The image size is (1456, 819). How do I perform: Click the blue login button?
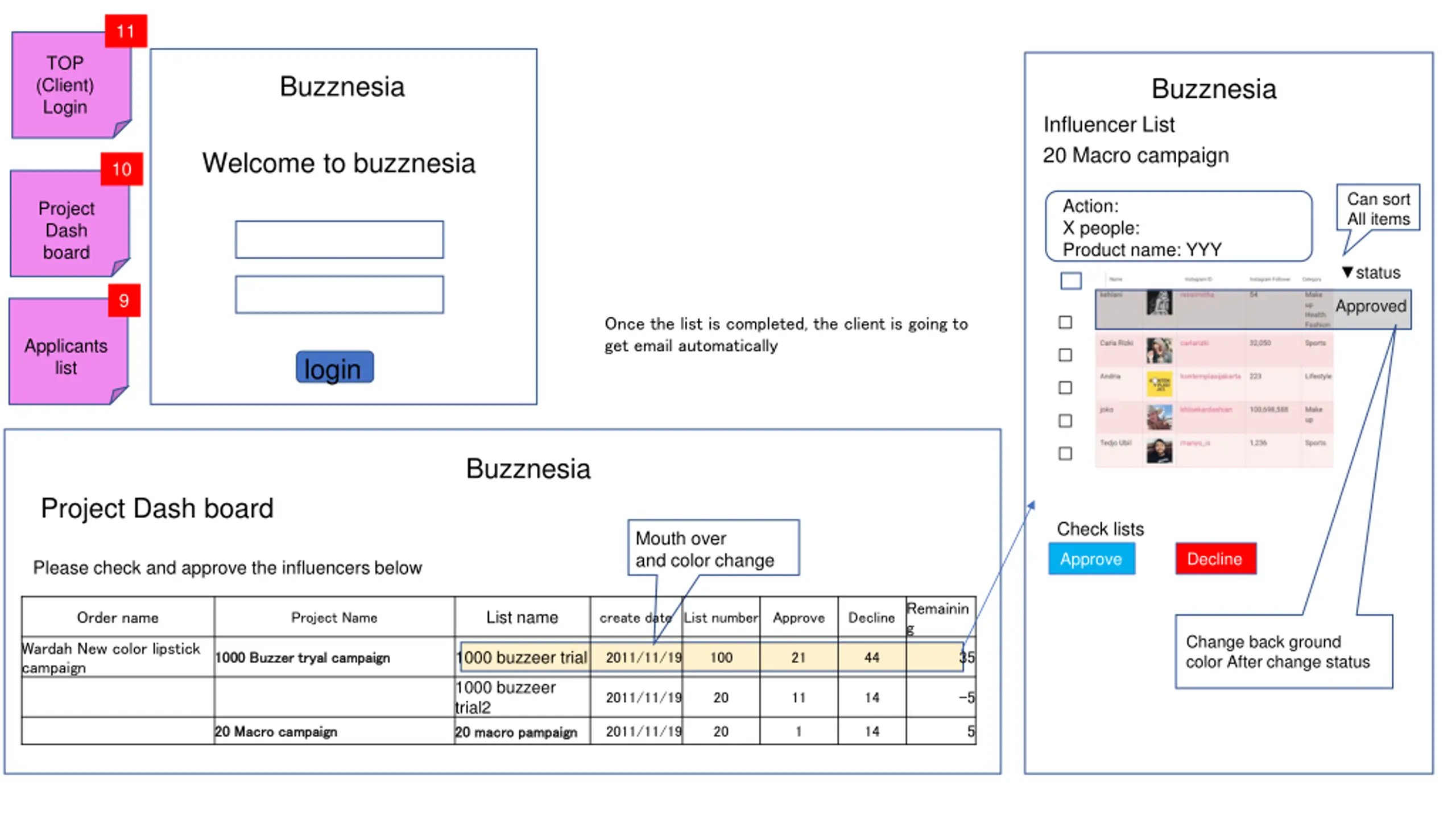pos(334,367)
